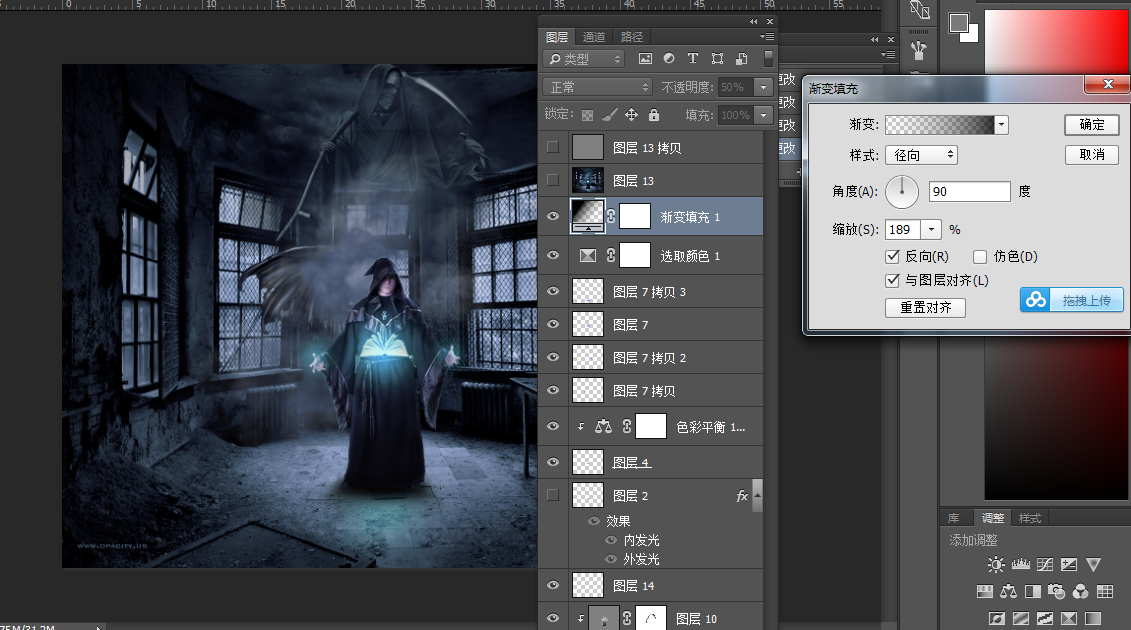Add a Posterize adjustment

pos(1021,618)
